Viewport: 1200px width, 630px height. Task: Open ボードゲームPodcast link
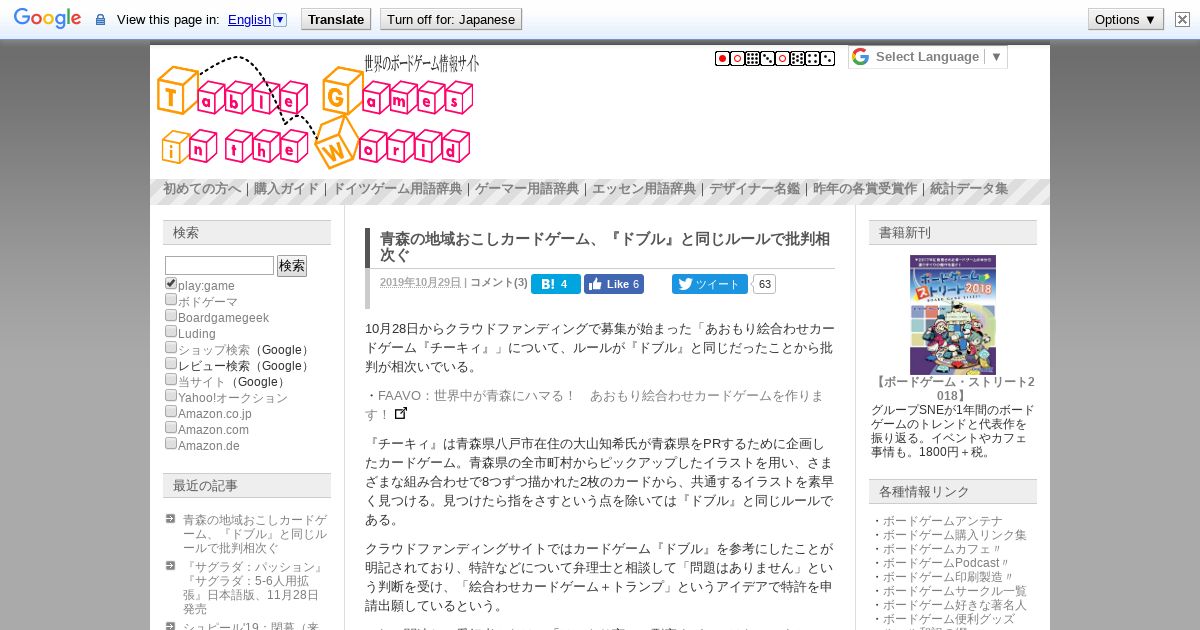(946, 563)
